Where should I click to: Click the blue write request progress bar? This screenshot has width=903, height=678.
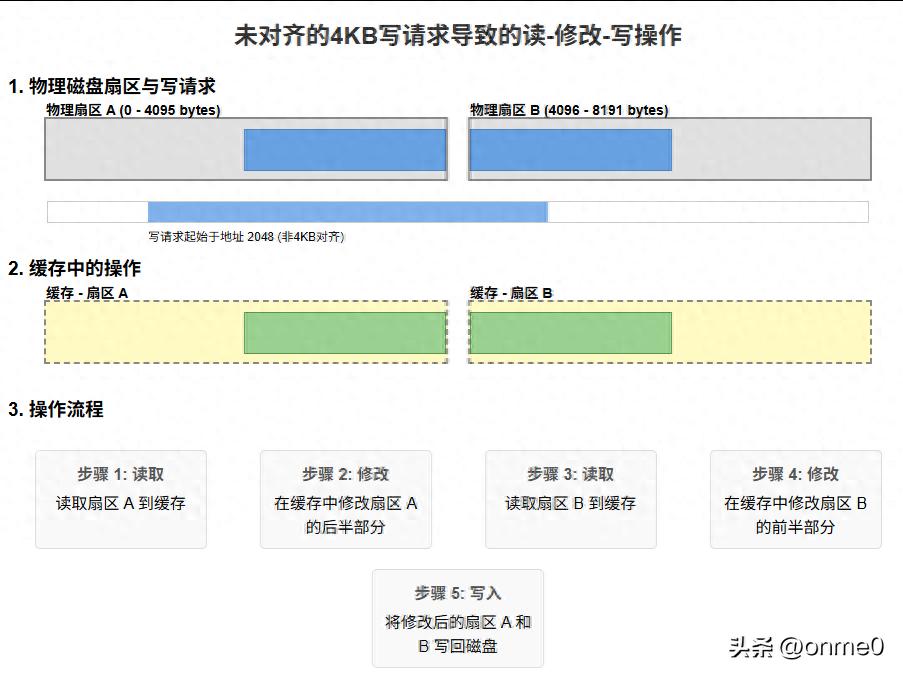[x=347, y=211]
